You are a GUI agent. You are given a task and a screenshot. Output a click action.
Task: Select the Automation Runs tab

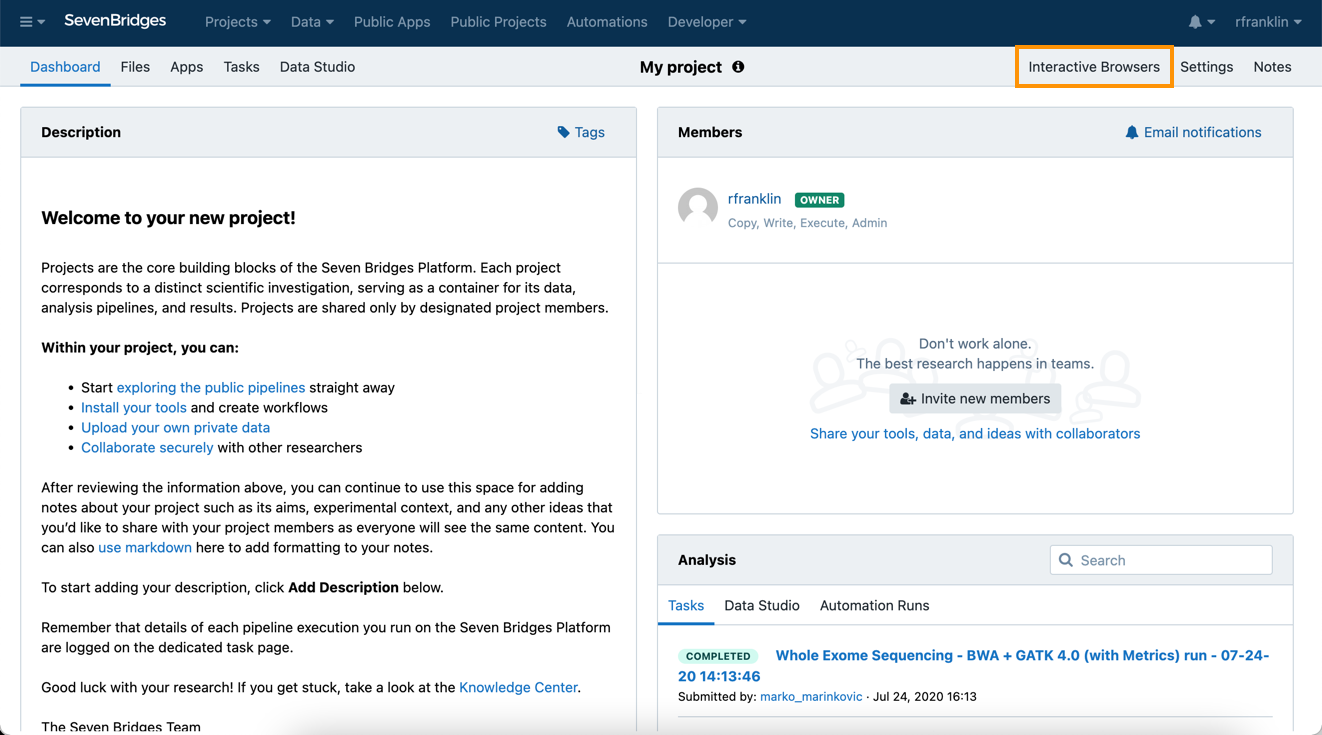coord(874,606)
